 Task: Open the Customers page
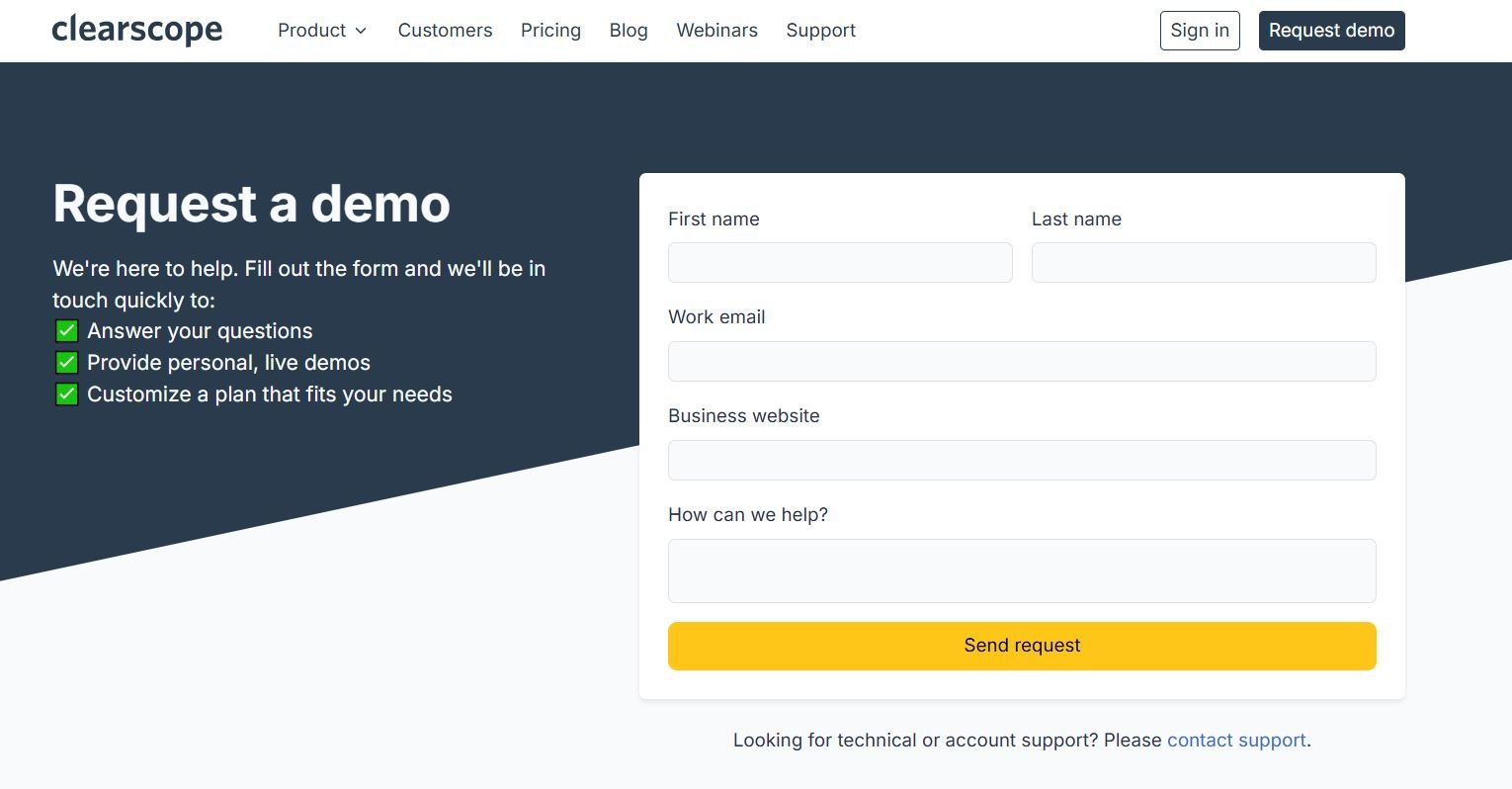tap(445, 31)
